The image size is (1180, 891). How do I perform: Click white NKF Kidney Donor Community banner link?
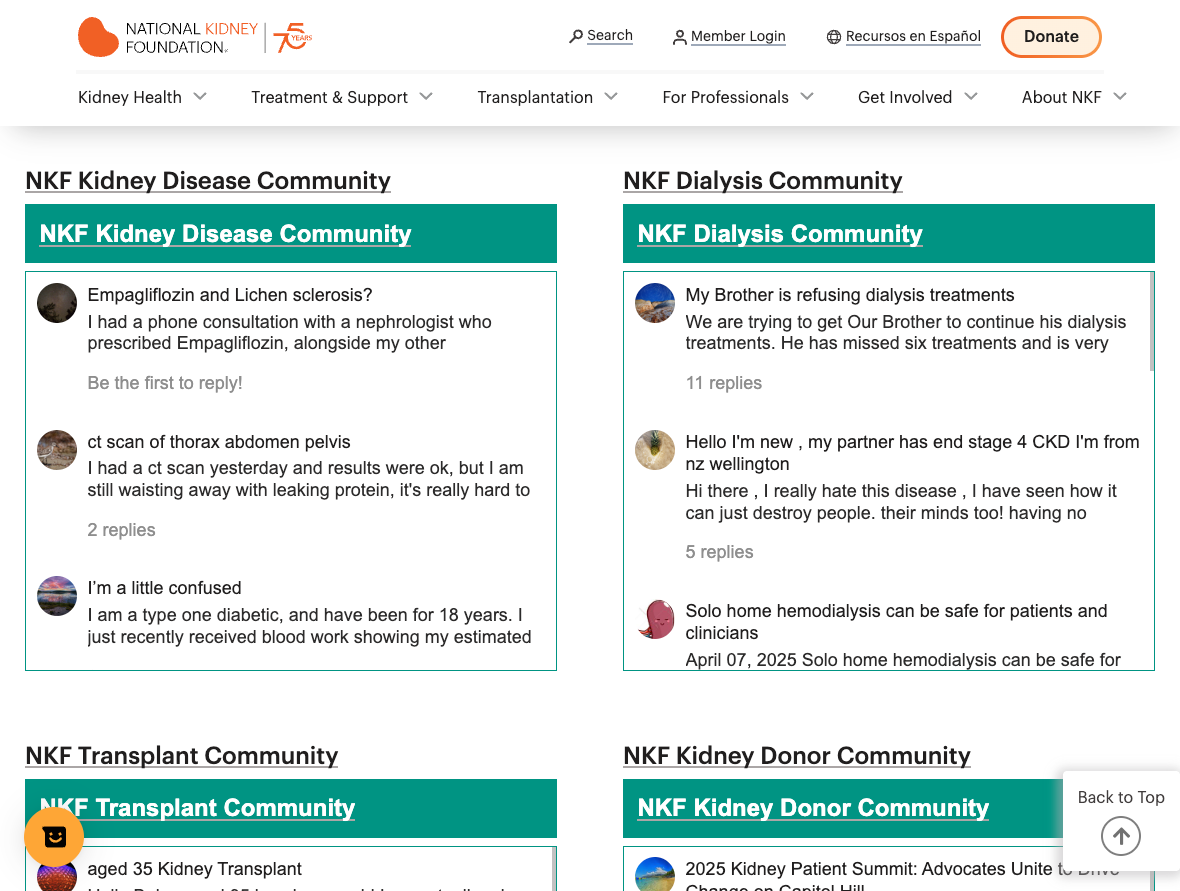click(814, 807)
